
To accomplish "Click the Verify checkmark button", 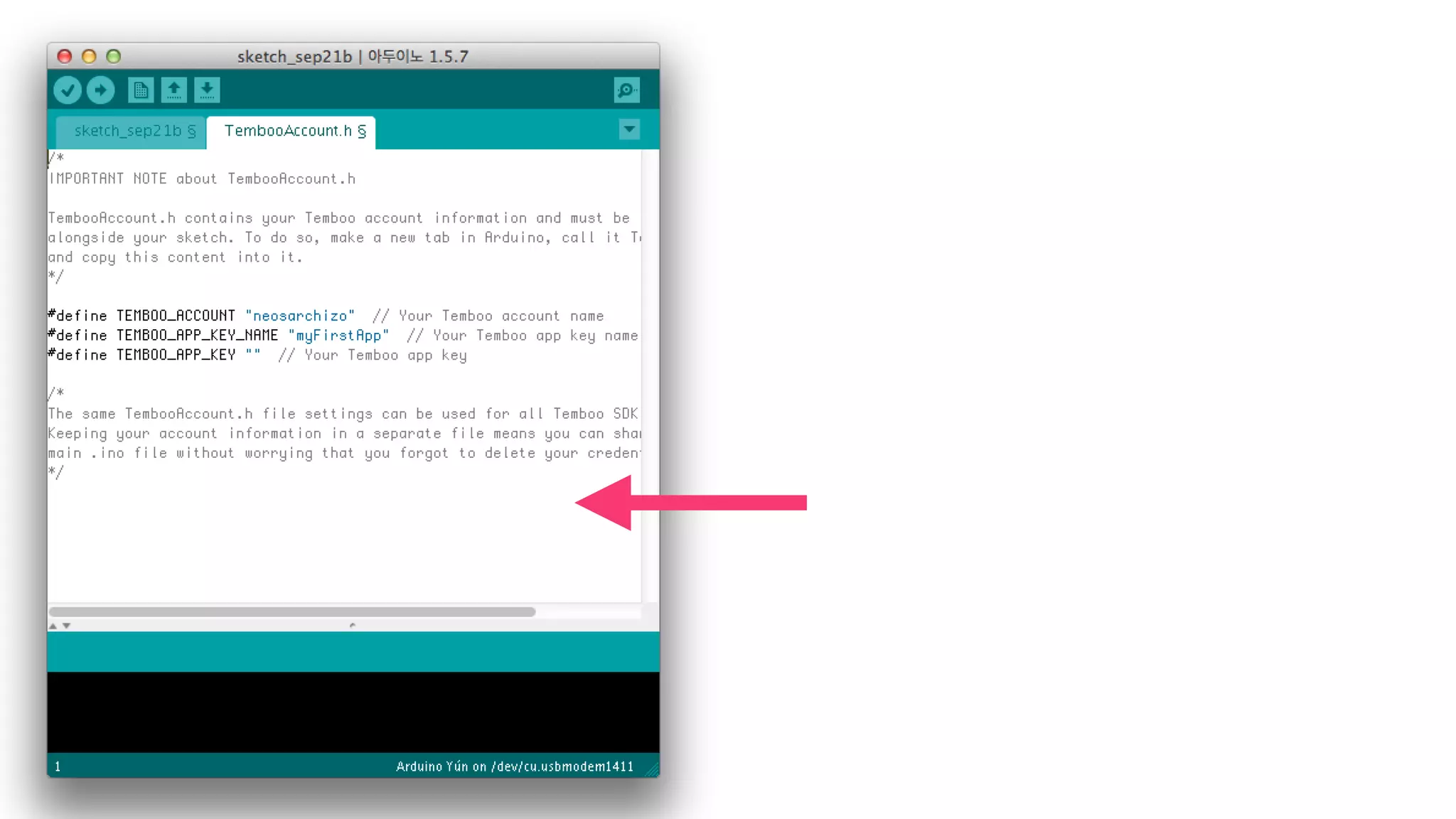I will pos(68,90).
